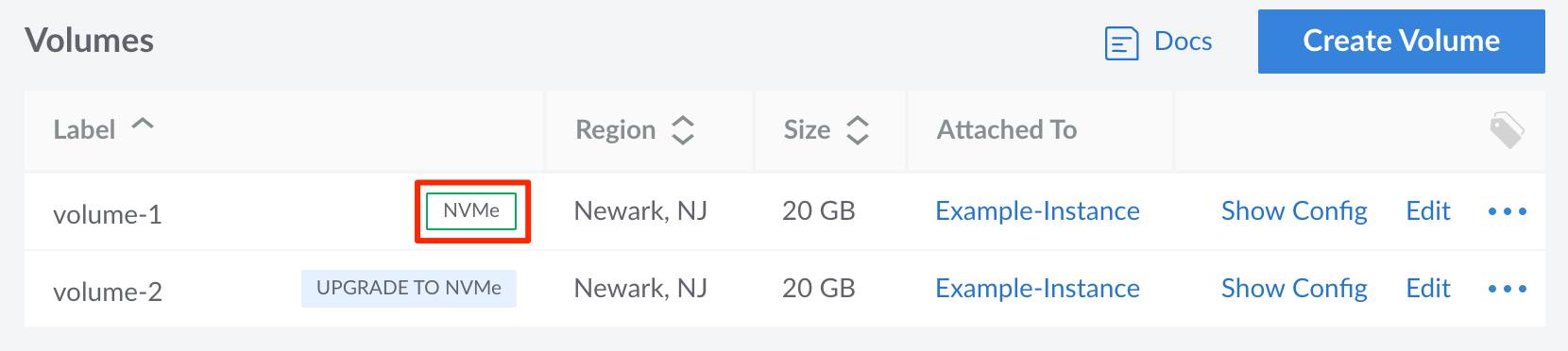Click the NVMe badge on volume-1
This screenshot has width=1568, height=351.
click(471, 210)
